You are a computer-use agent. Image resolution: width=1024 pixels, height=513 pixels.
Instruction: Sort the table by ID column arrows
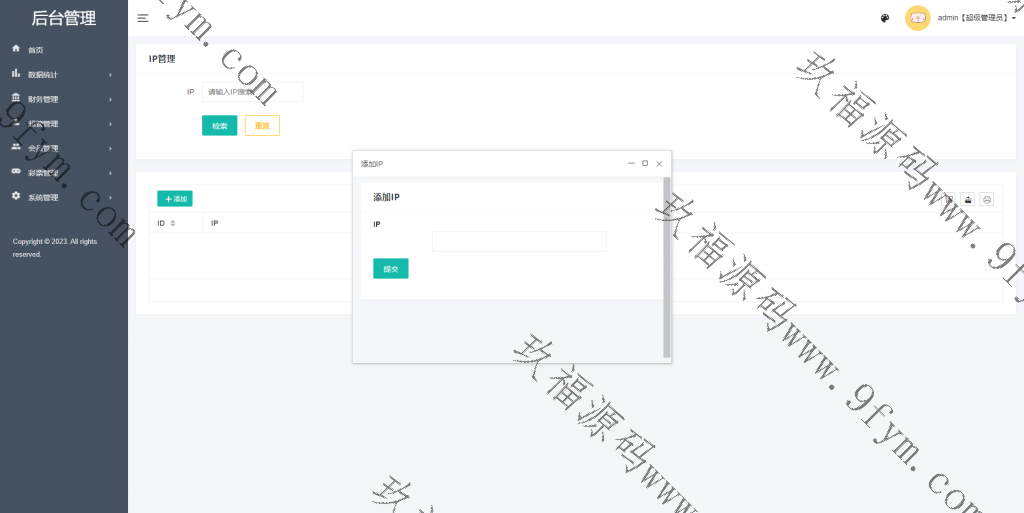click(172, 223)
